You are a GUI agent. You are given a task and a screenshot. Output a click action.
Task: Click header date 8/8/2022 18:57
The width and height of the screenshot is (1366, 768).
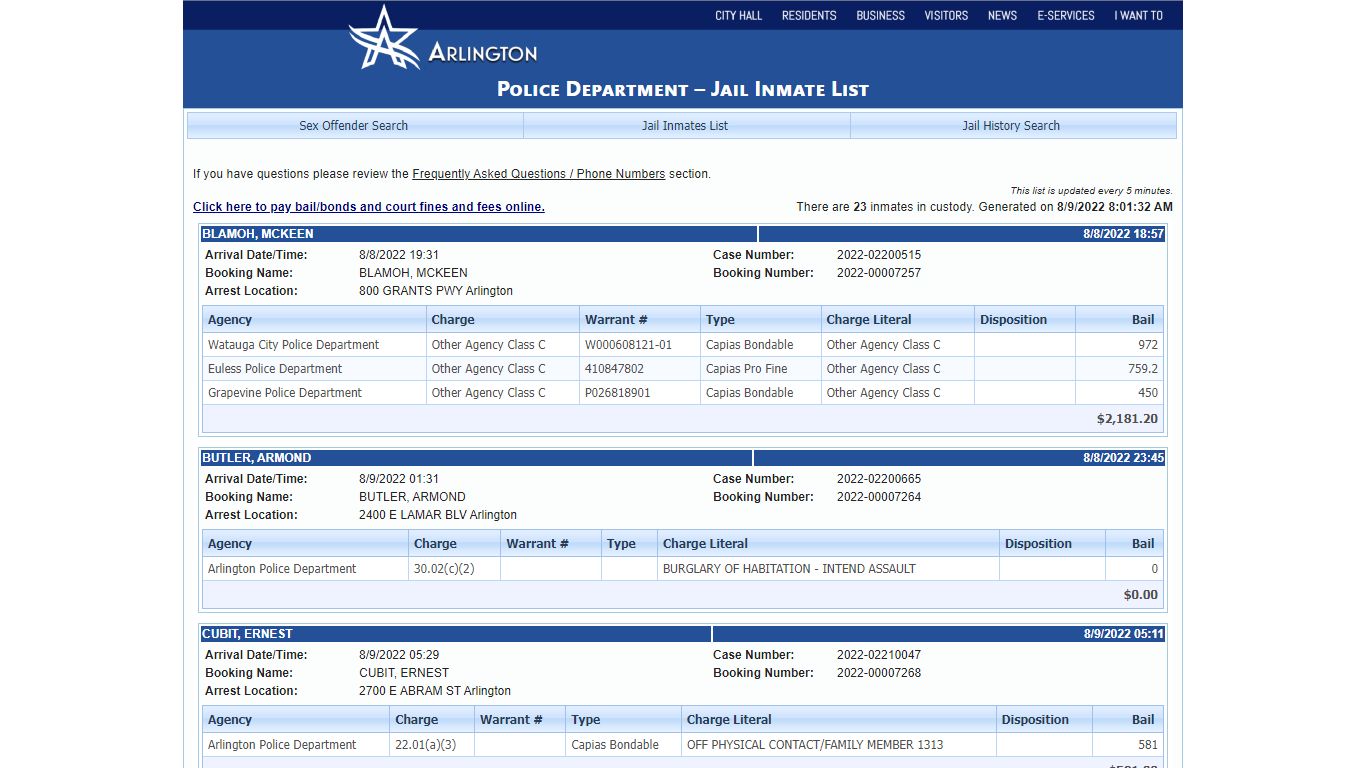pyautogui.click(x=1123, y=234)
